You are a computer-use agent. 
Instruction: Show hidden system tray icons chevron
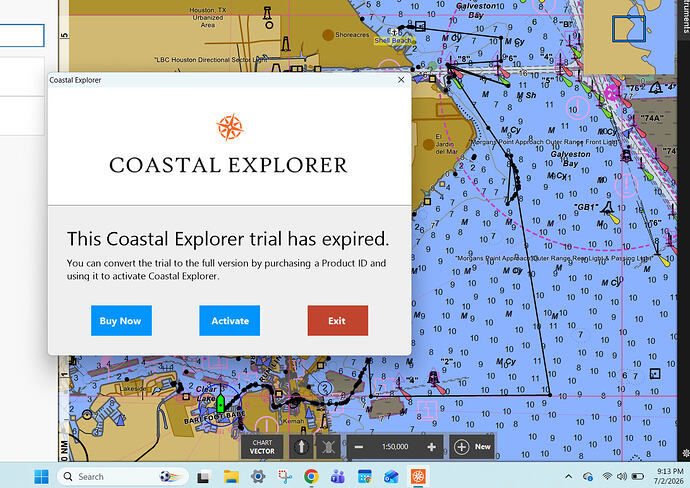[x=569, y=477]
